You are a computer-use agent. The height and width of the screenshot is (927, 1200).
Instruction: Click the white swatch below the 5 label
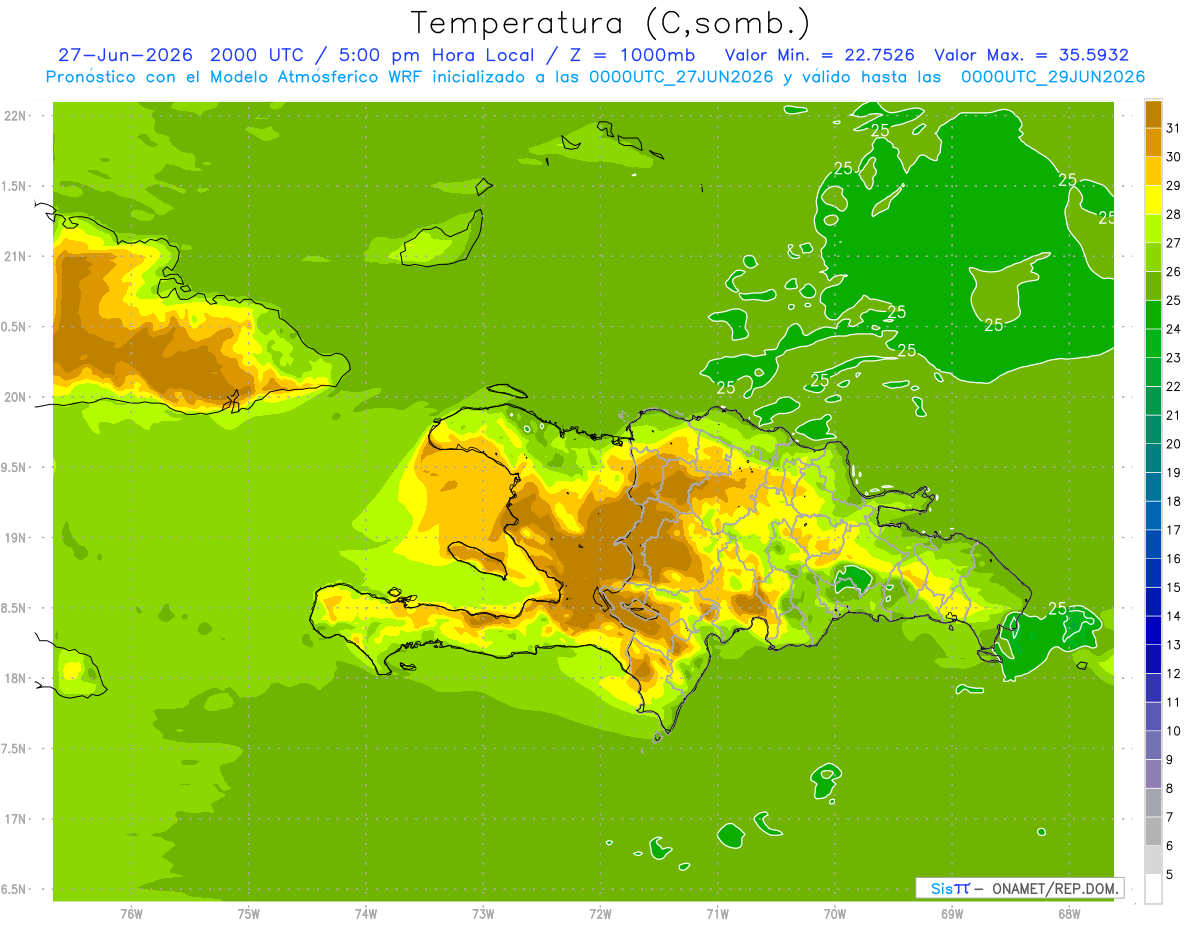click(x=1153, y=889)
